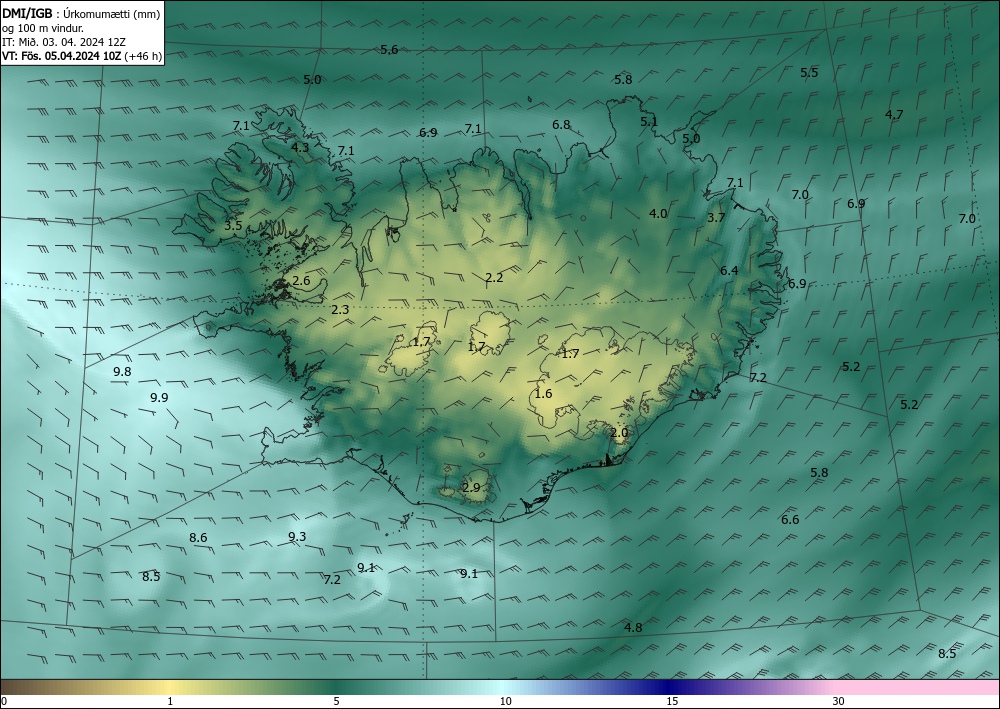Image resolution: width=1000 pixels, height=709 pixels.
Task: Click the 2.3 value label
Action: [x=341, y=310]
